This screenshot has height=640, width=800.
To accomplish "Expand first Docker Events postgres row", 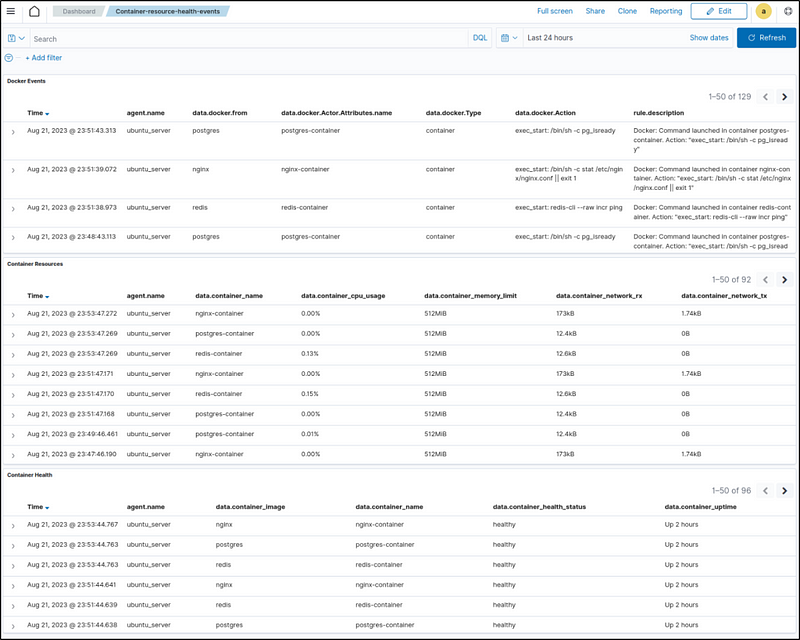I will (13, 131).
